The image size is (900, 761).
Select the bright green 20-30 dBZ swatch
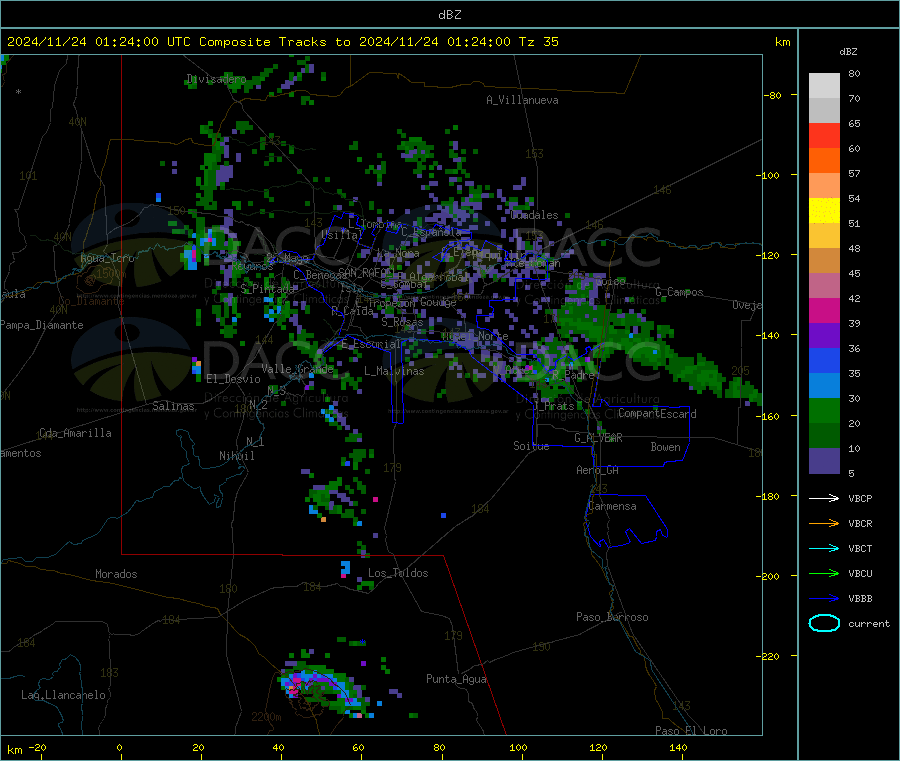[824, 410]
